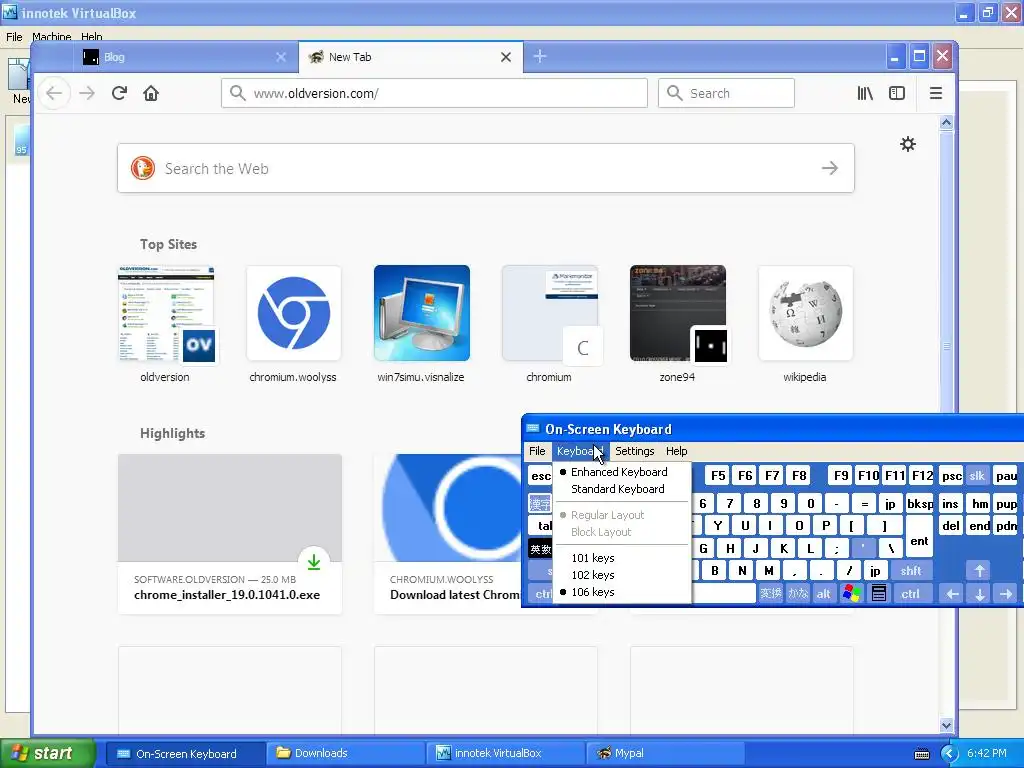The height and width of the screenshot is (768, 1024).
Task: Click the address bar URL field
Action: click(434, 93)
